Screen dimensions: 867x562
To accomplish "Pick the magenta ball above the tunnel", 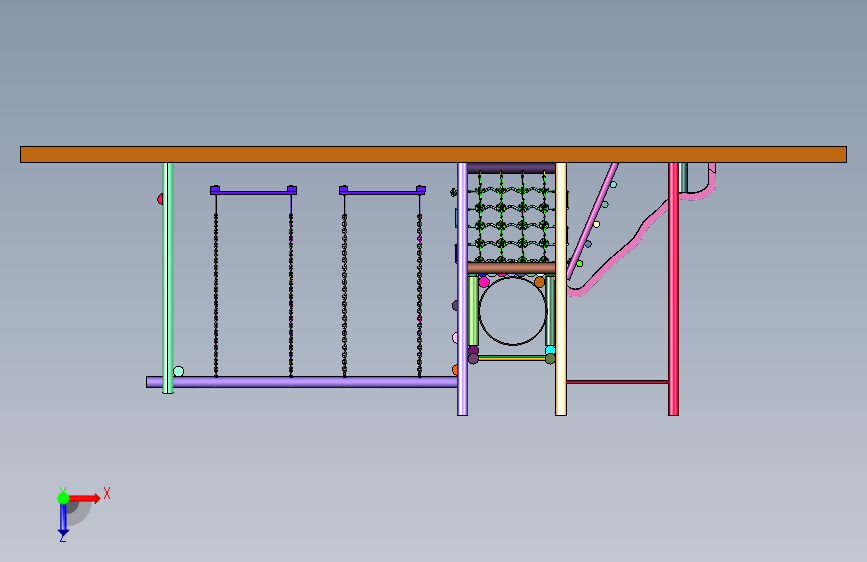I will click(484, 282).
